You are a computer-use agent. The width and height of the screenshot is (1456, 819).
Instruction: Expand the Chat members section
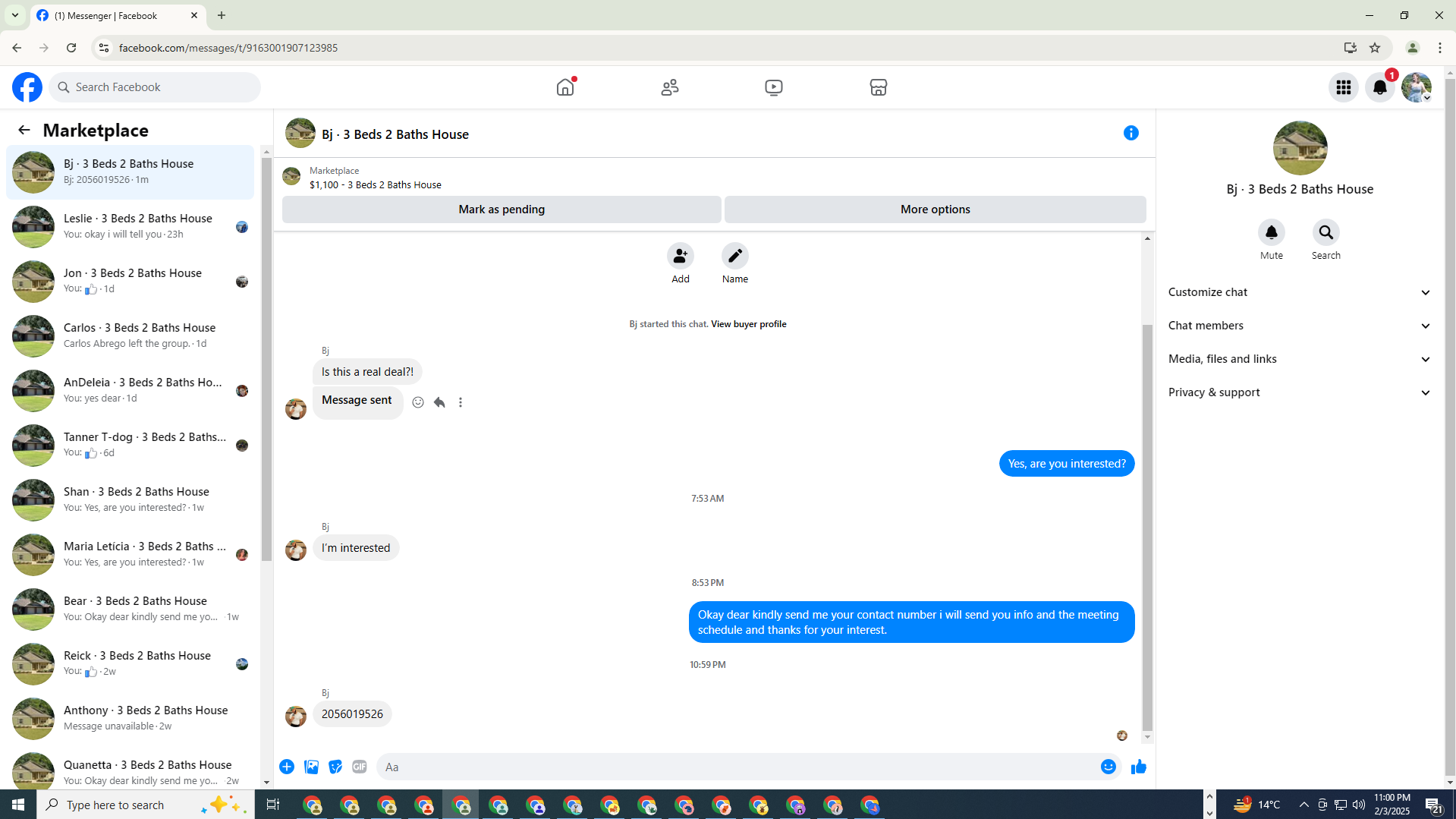1300,326
